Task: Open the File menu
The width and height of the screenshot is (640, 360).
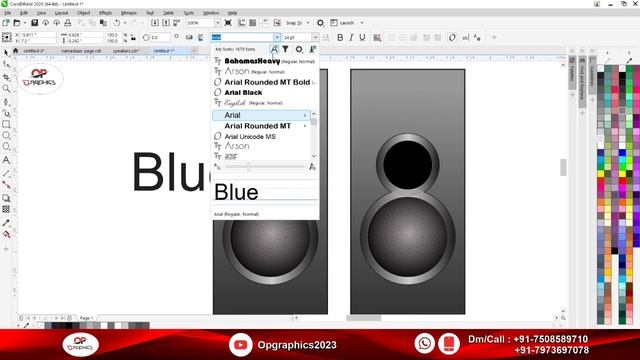Action: coord(7,13)
